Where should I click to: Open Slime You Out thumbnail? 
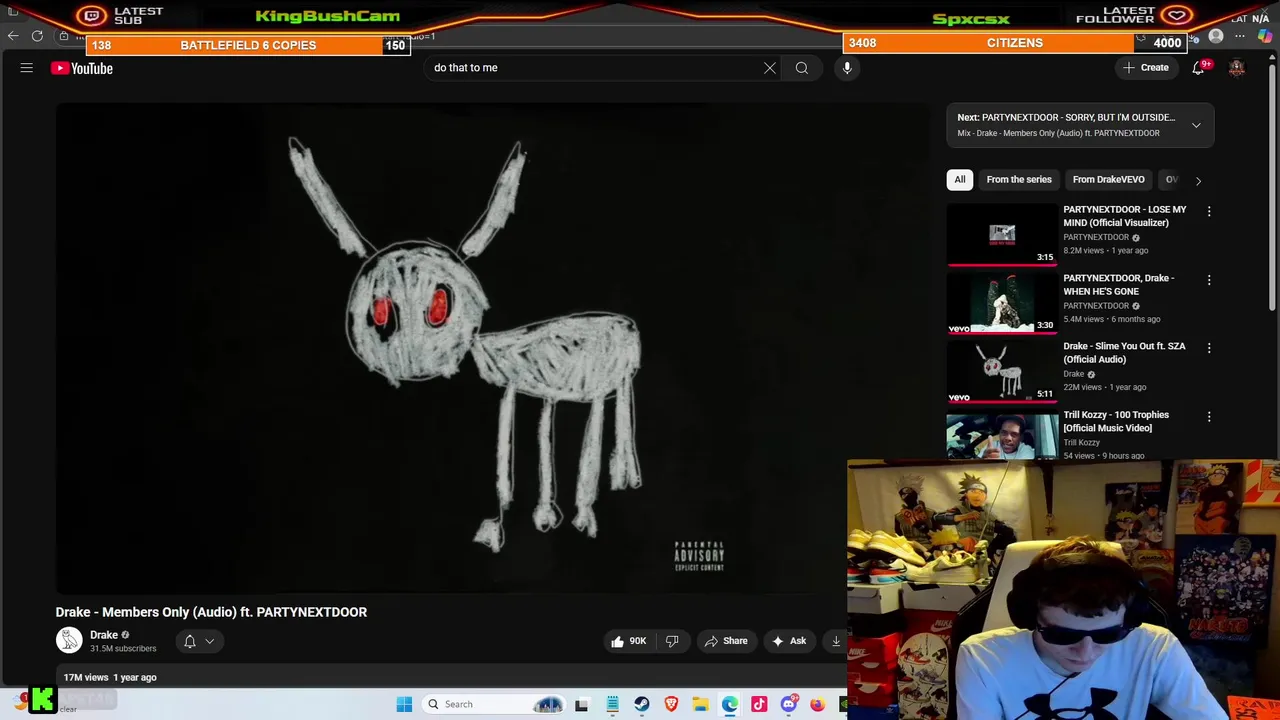click(x=1002, y=371)
